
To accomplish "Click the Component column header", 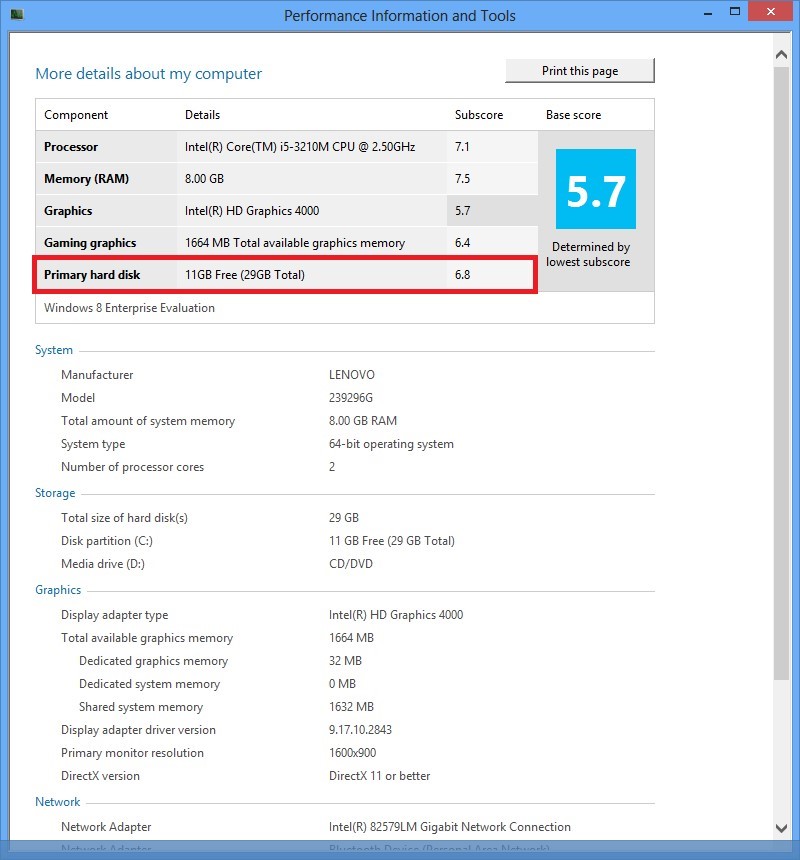I will (76, 115).
